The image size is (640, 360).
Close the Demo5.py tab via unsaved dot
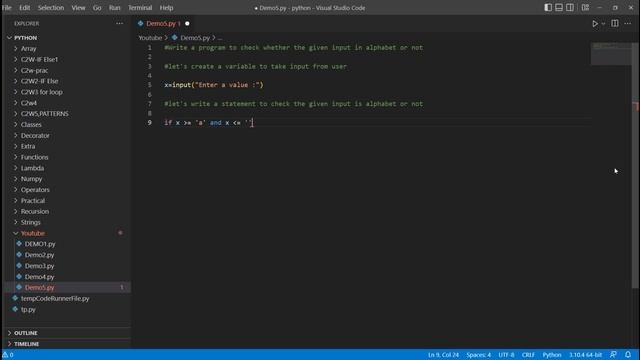coord(187,24)
